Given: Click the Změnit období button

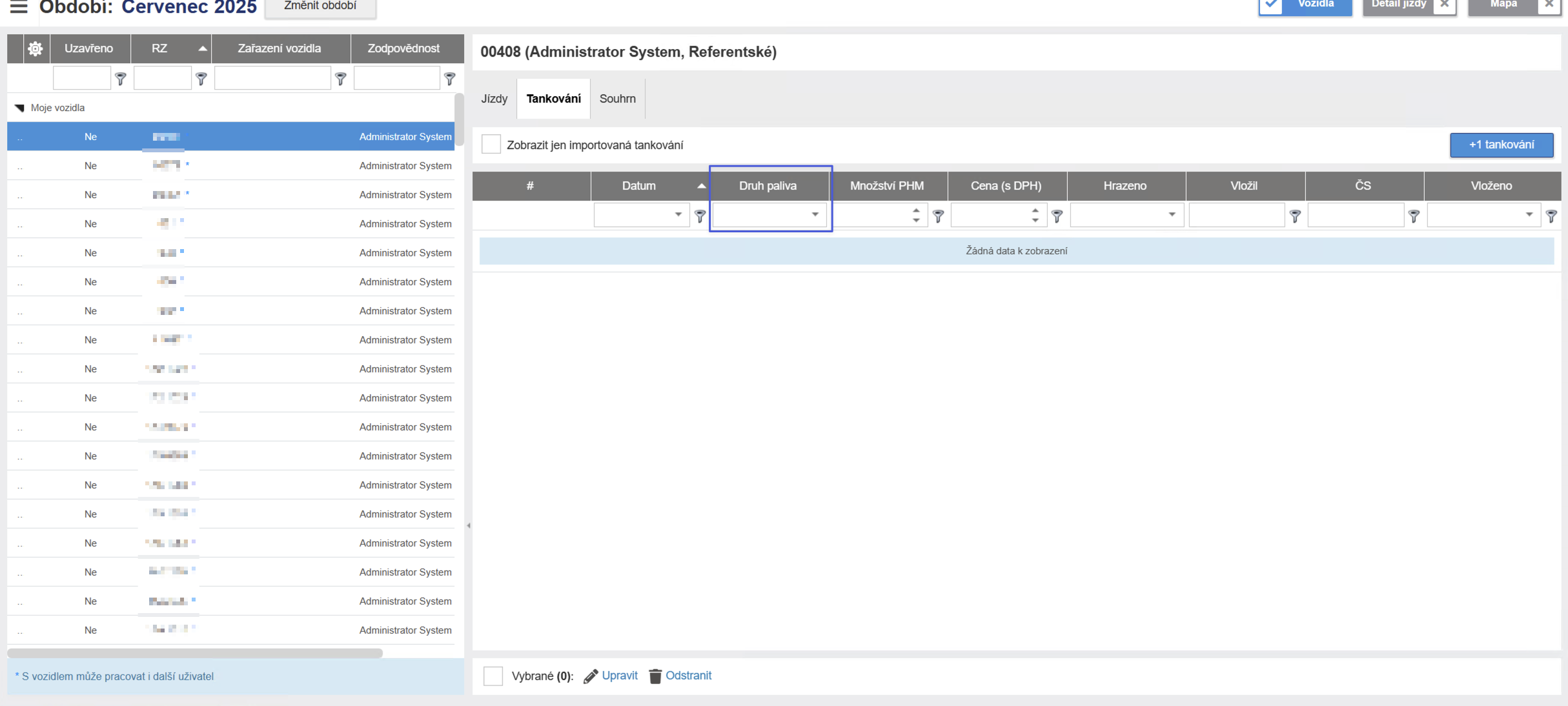Looking at the screenshot, I should pyautogui.click(x=320, y=6).
